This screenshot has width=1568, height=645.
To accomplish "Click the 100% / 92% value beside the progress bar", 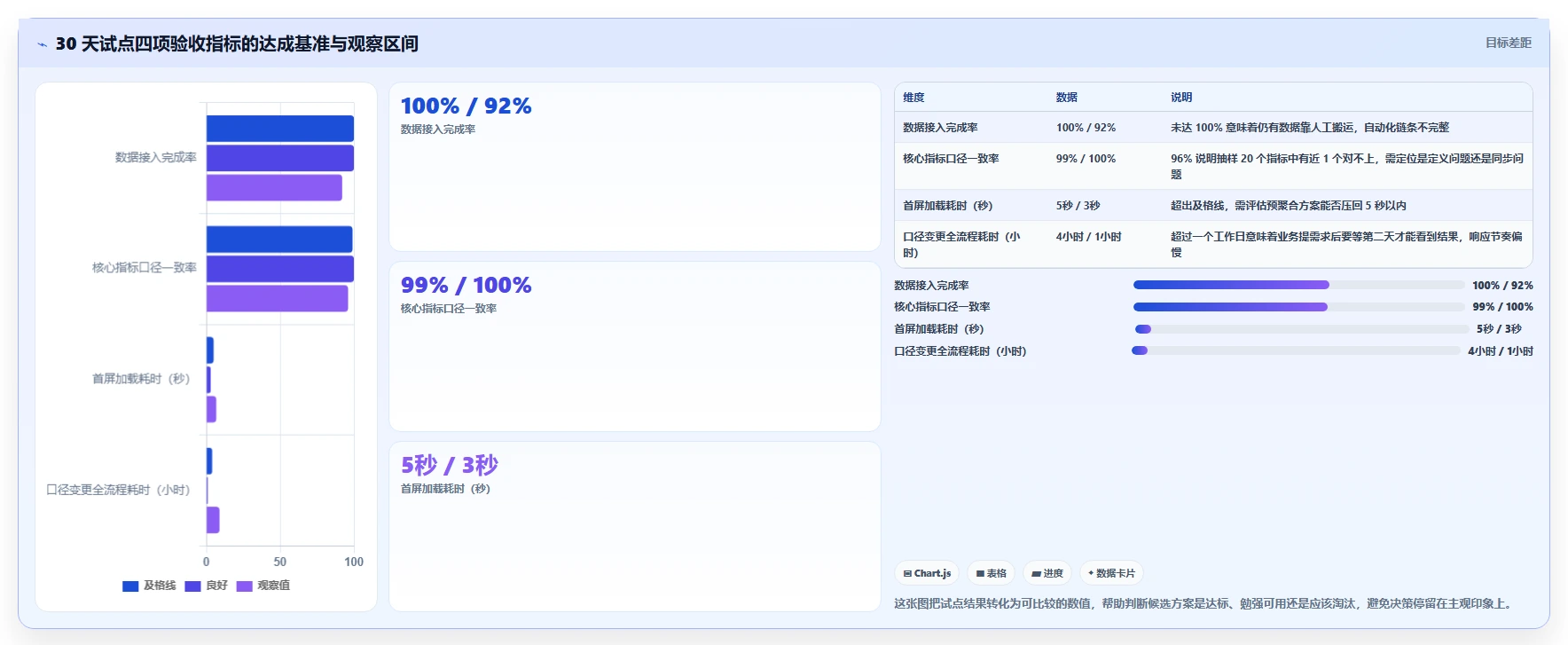I will (1502, 286).
